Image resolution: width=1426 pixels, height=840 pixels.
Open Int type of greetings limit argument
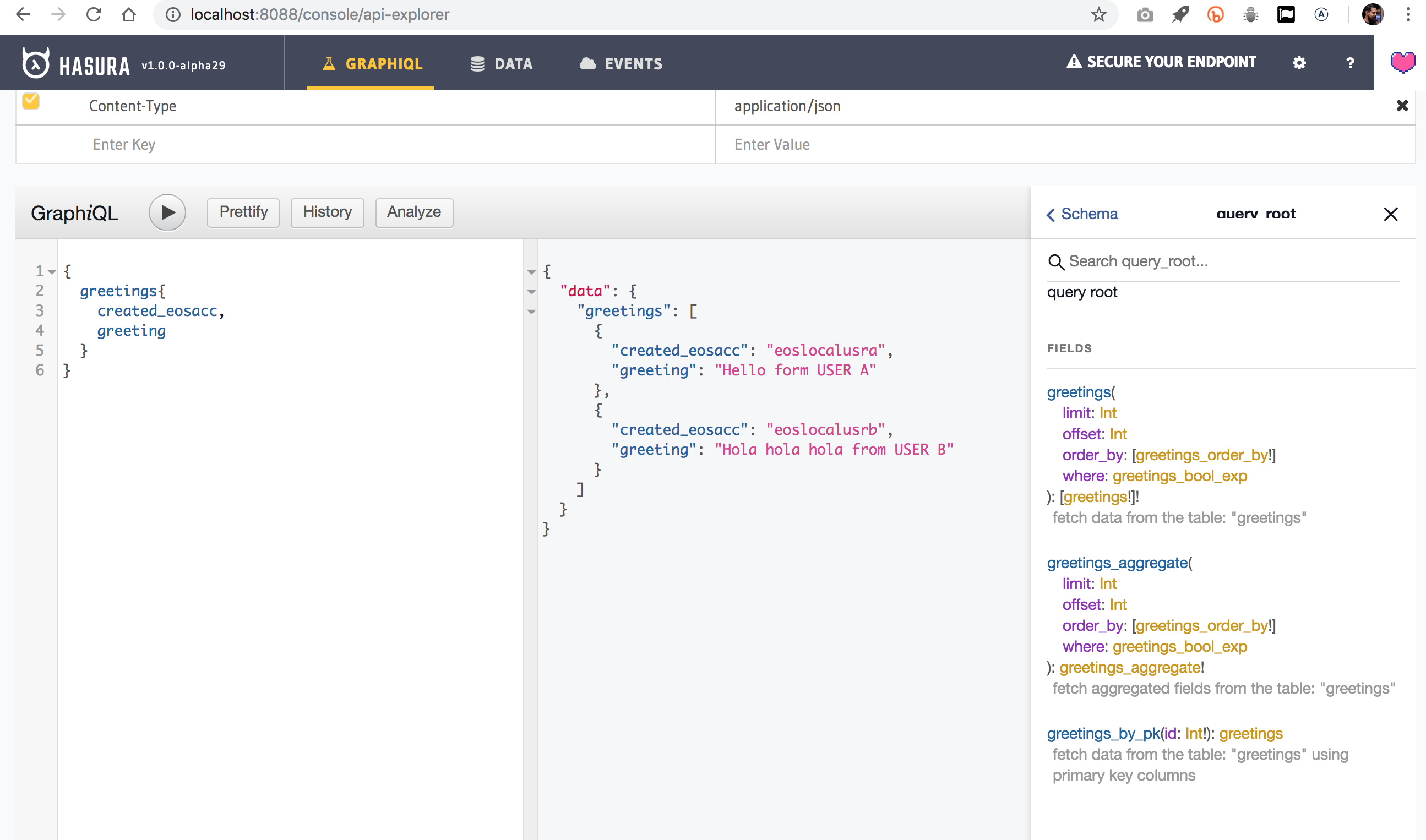[1108, 413]
